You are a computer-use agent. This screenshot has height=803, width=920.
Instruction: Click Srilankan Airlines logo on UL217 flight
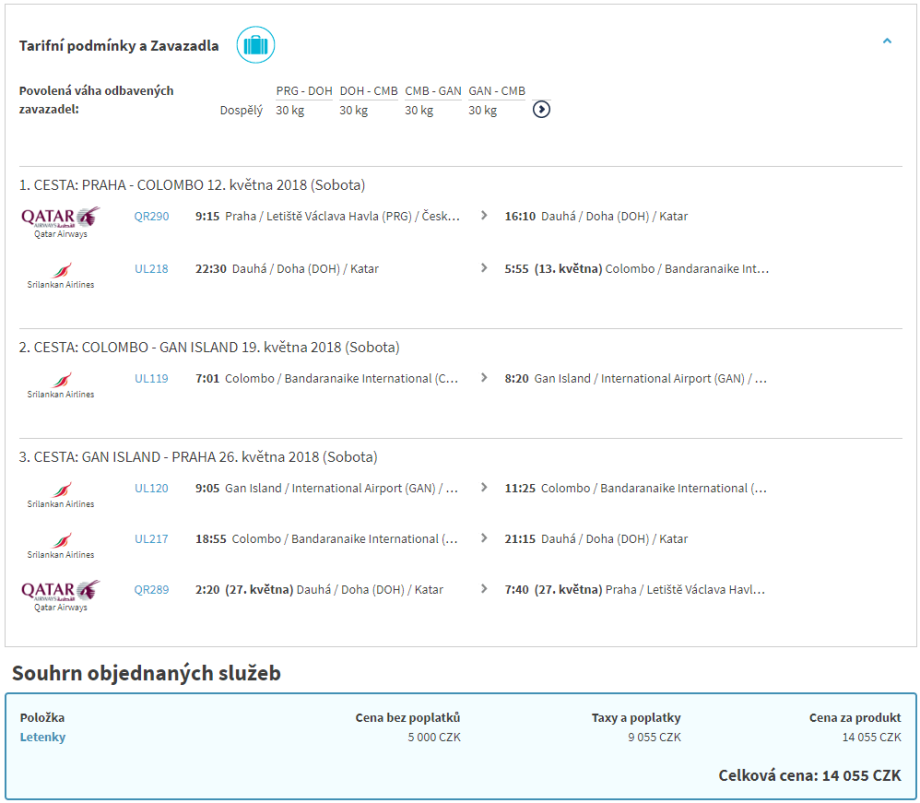(x=61, y=545)
